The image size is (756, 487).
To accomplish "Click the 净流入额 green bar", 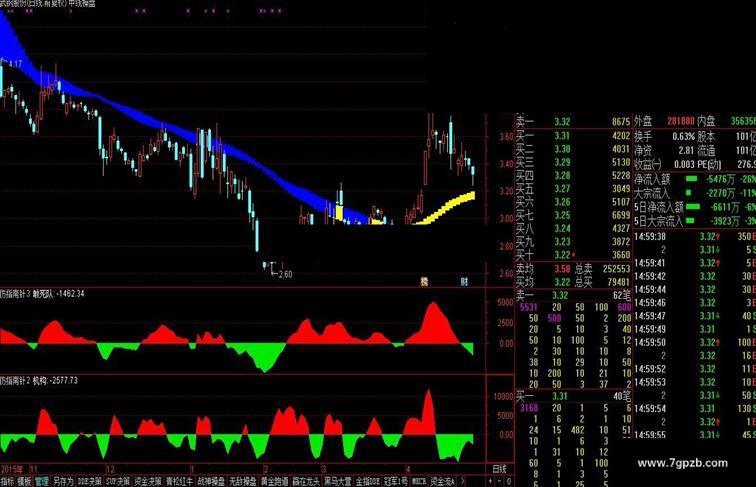I will [691, 179].
